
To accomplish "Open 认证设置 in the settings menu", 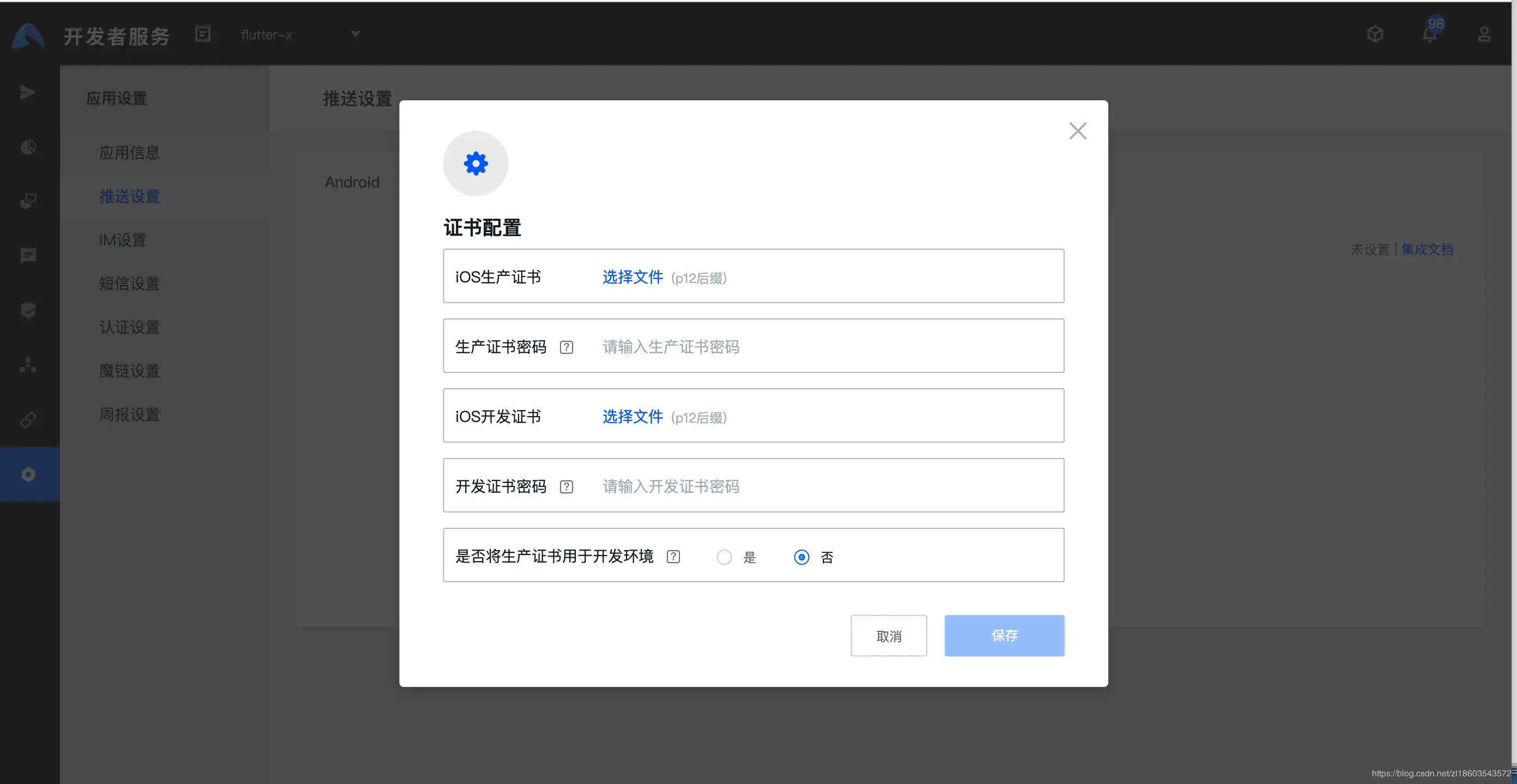I will (130, 327).
